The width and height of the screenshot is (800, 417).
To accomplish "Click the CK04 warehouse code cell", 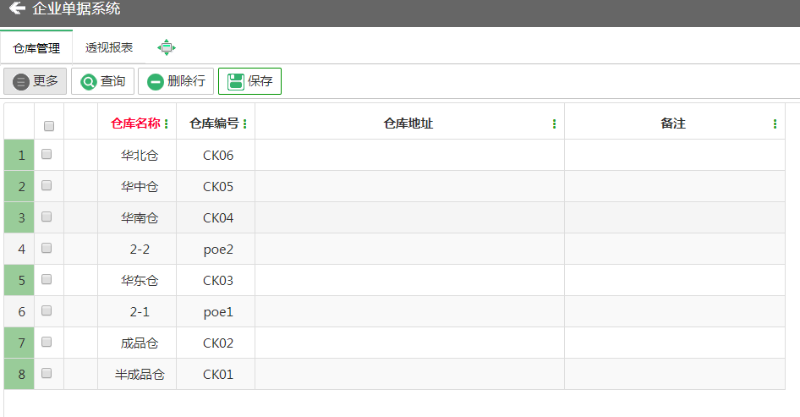I will pos(216,218).
